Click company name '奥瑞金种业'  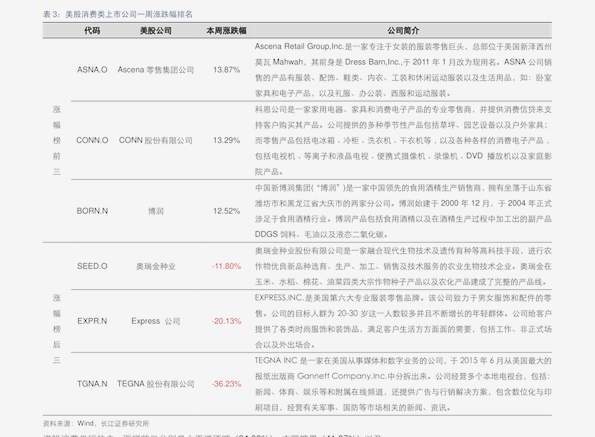pos(156,266)
